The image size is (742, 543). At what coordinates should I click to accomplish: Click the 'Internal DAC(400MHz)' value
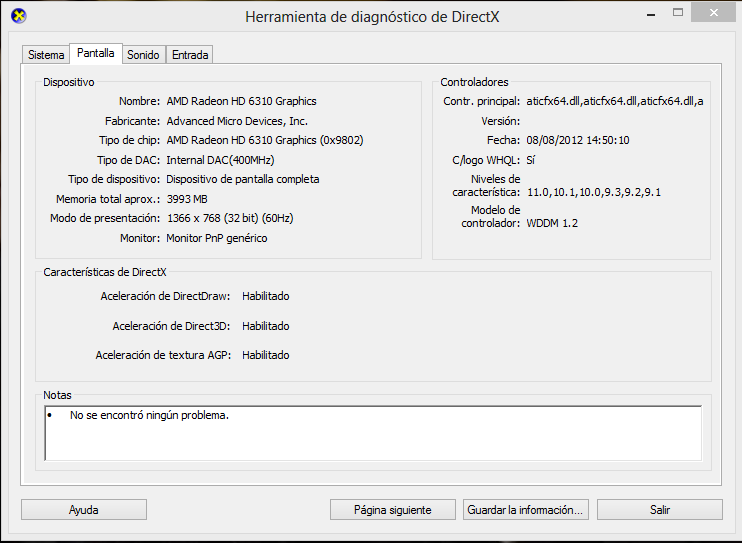[220, 160]
